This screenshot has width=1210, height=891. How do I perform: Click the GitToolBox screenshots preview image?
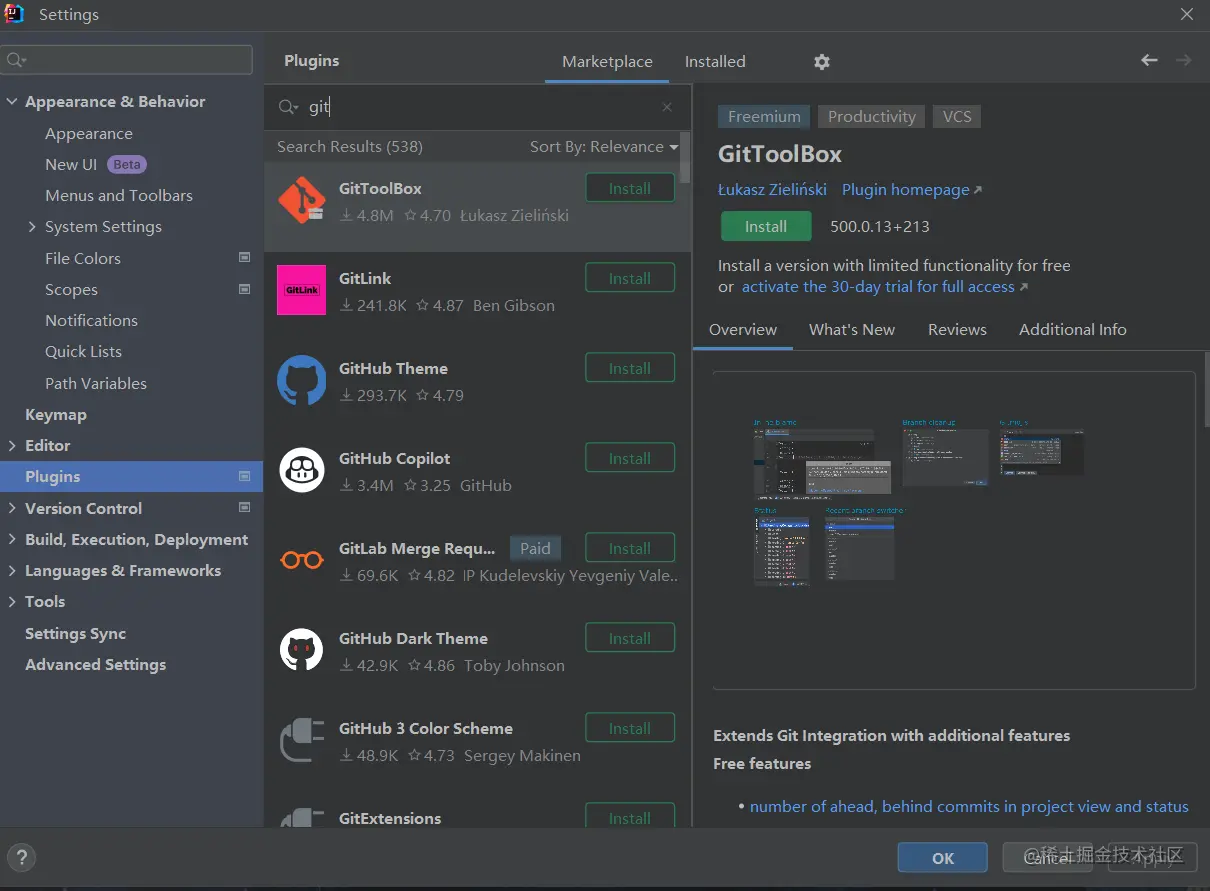pos(954,530)
